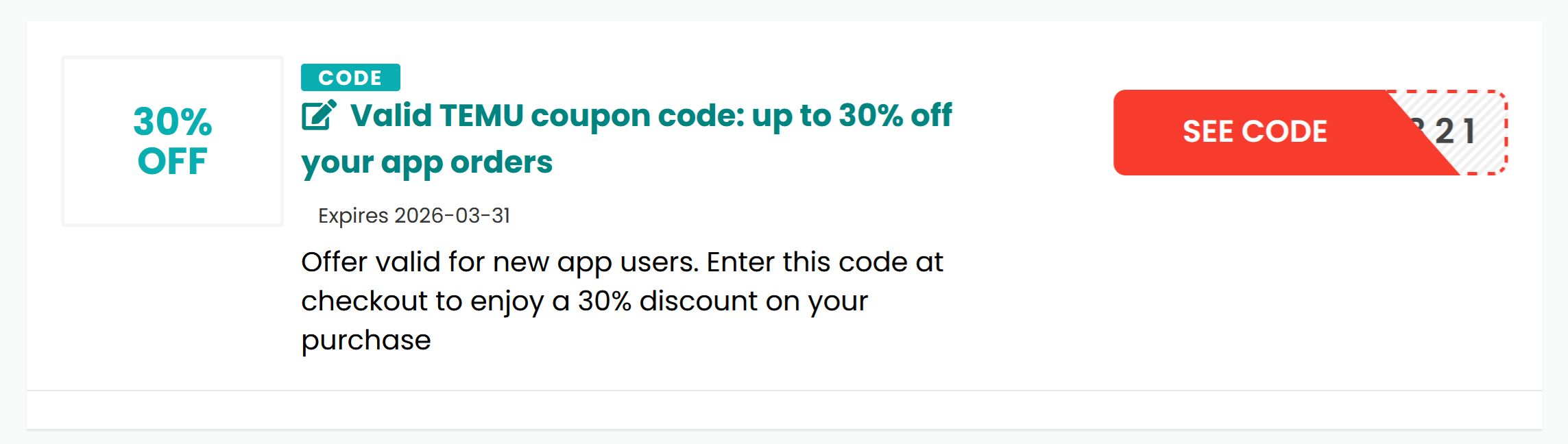Click the word 'purchase' ending the description
The width and height of the screenshot is (1568, 444).
pos(366,341)
